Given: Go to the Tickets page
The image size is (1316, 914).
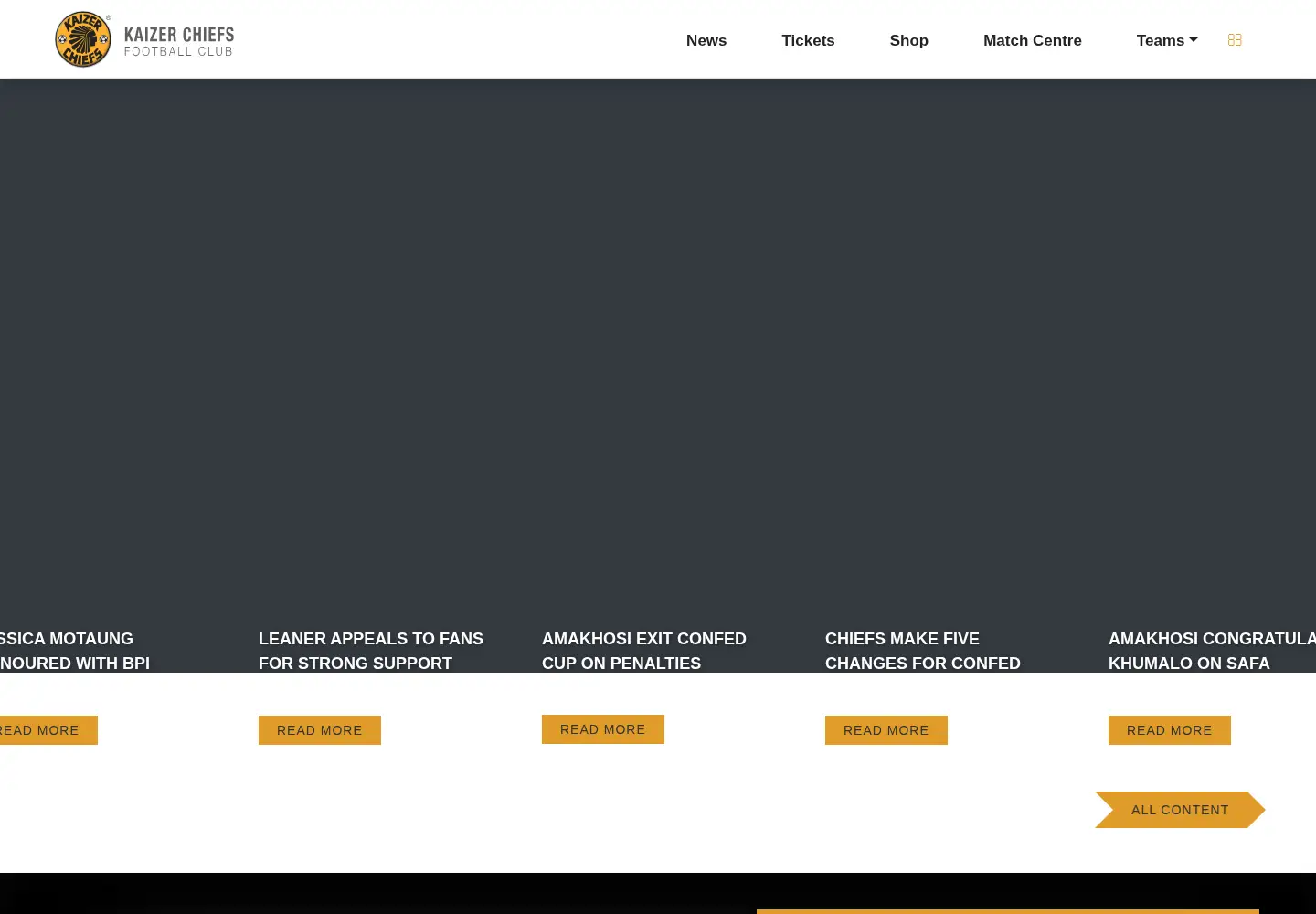Looking at the screenshot, I should click(808, 40).
